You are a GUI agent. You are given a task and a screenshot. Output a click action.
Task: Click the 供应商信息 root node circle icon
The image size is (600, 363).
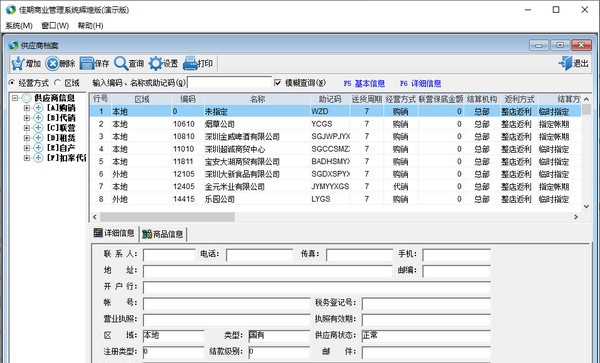[26, 98]
